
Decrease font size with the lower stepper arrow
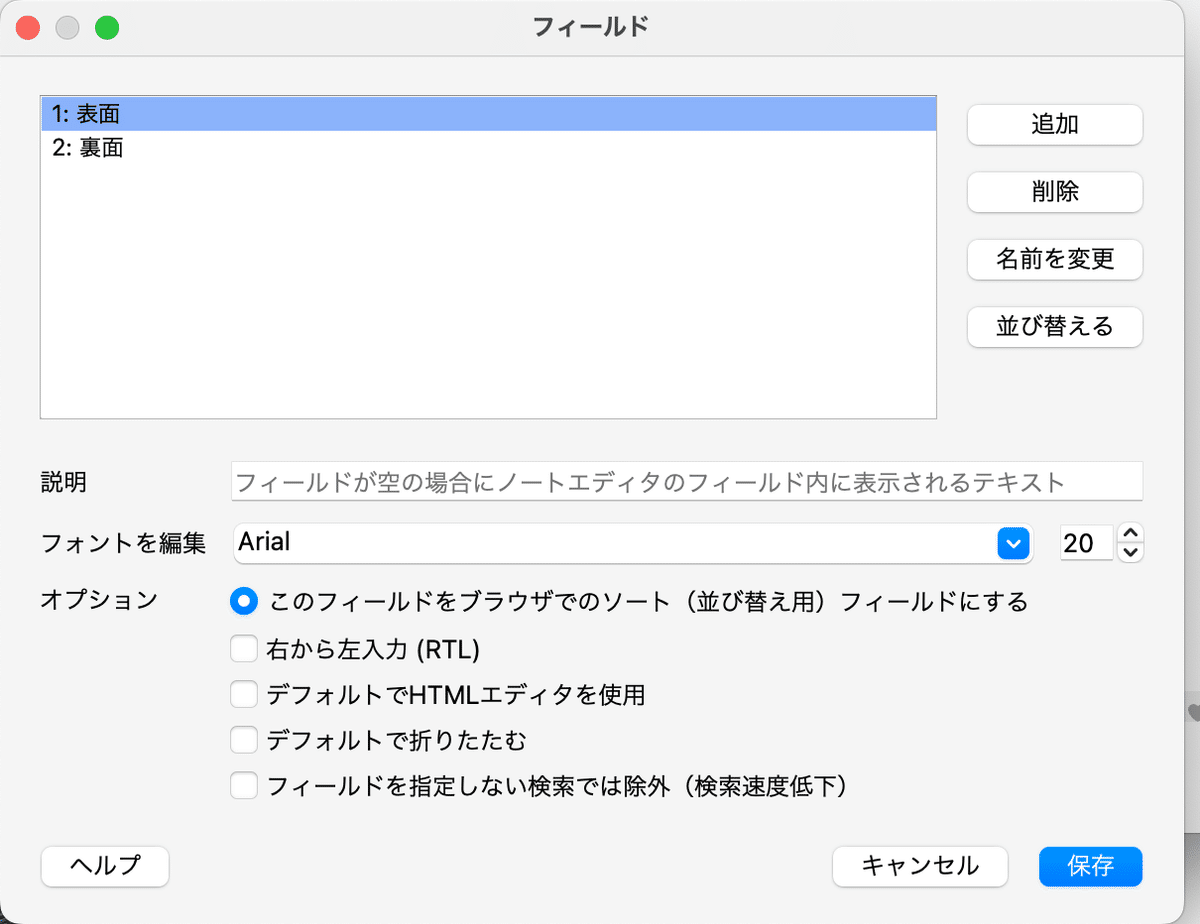1129,550
